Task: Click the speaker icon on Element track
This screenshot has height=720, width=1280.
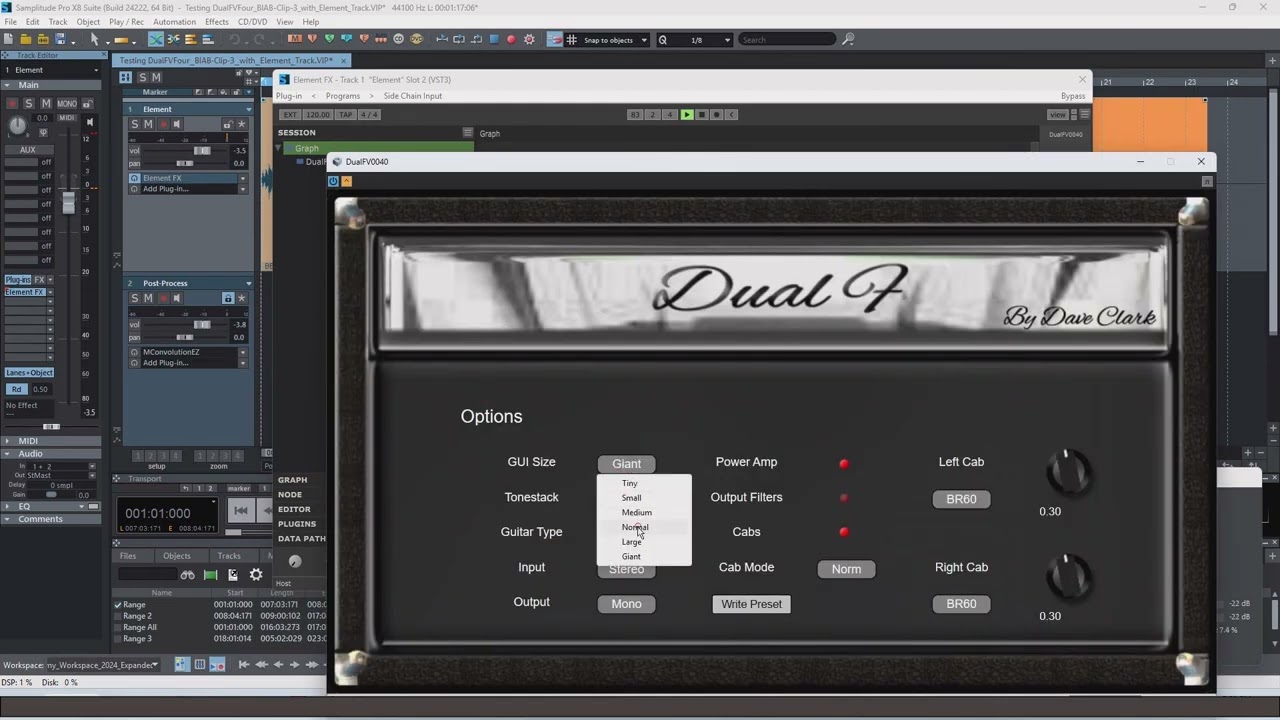Action: point(177,124)
